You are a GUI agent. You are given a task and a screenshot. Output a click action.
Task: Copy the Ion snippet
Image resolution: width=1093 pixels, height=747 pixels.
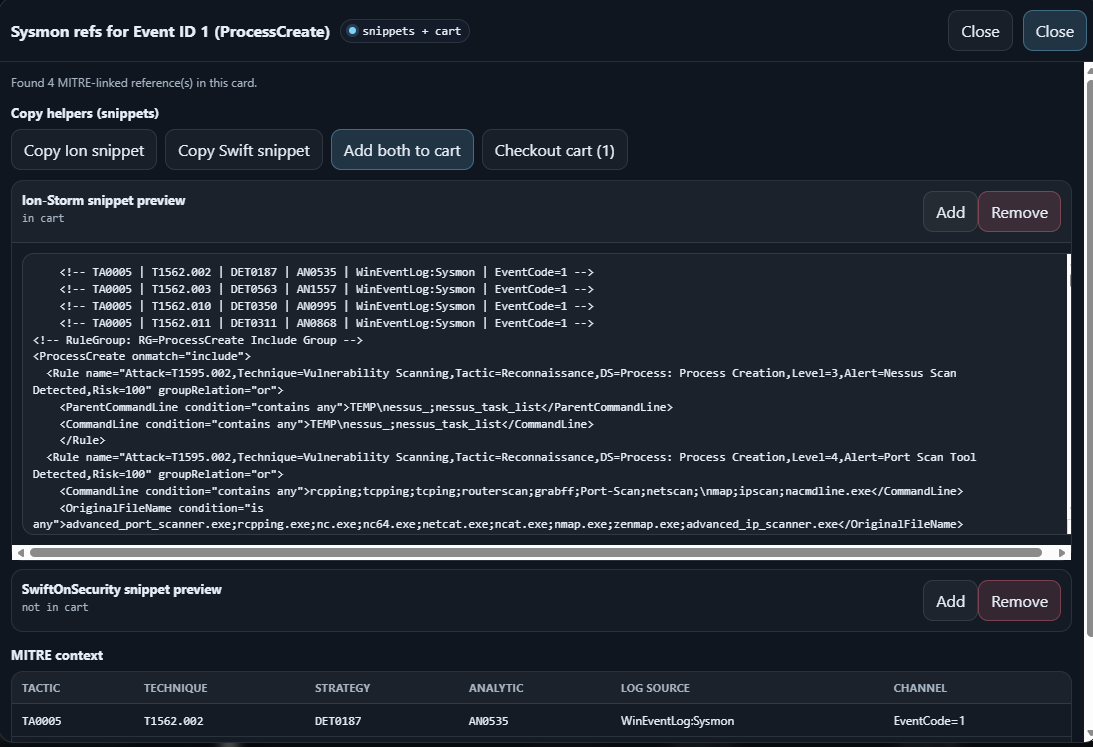tap(84, 150)
